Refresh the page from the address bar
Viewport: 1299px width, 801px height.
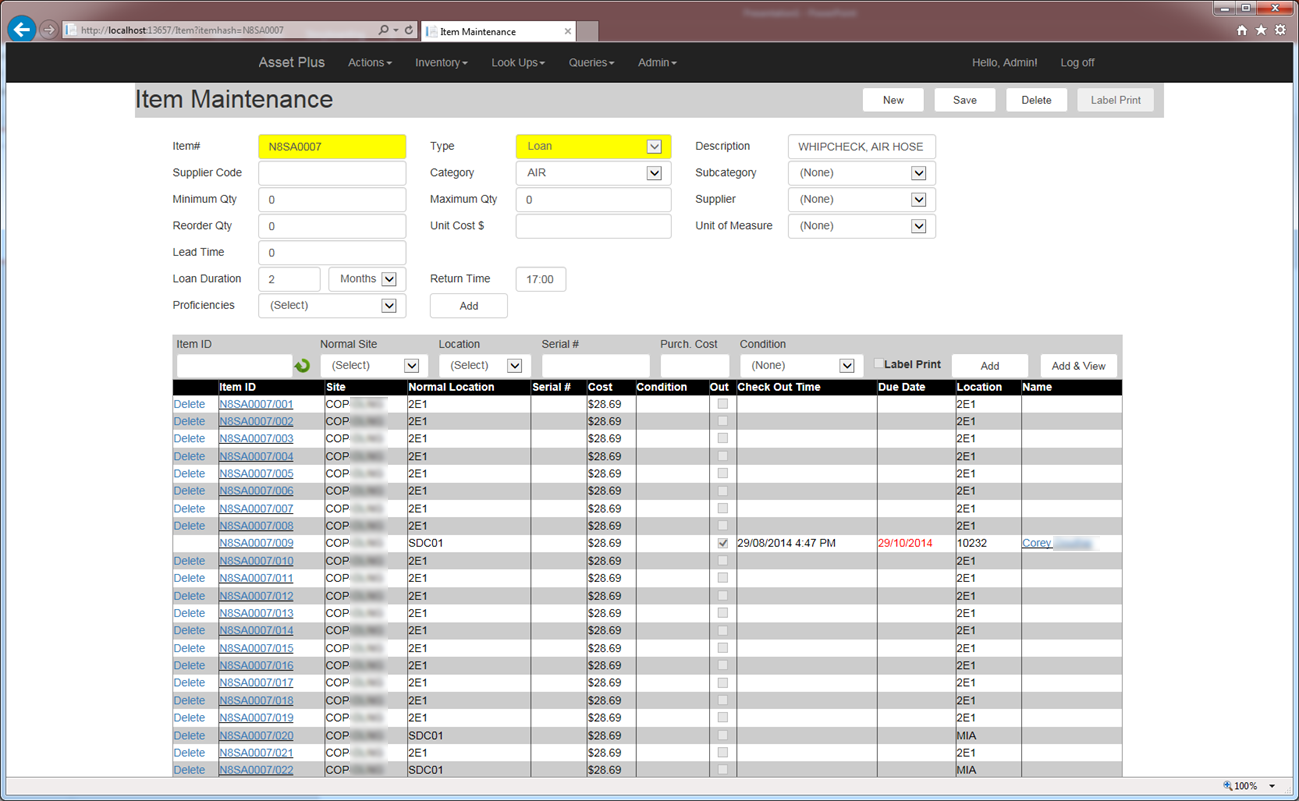click(408, 30)
